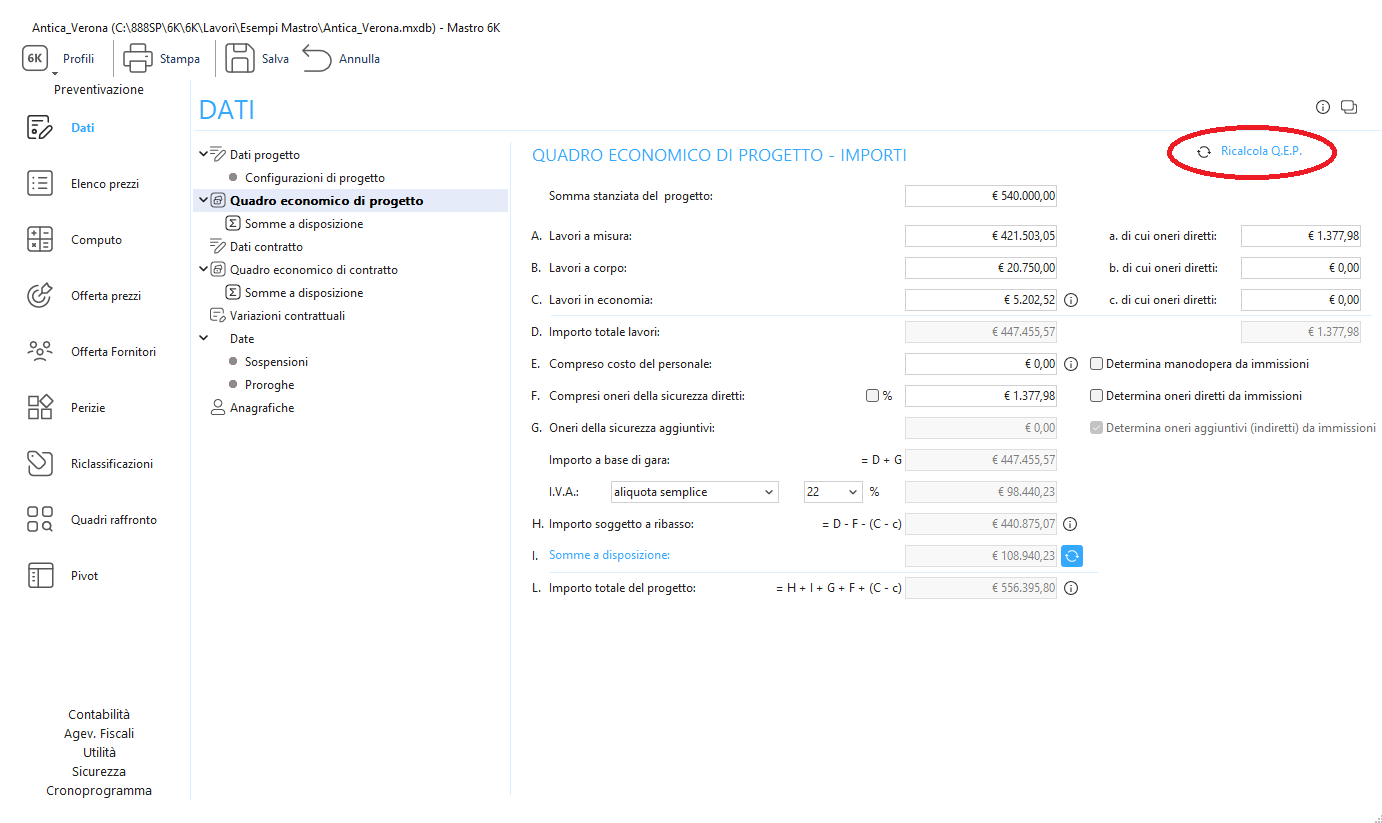
Task: Enable Determina oneri diretti da immissioni
Action: click(1097, 396)
